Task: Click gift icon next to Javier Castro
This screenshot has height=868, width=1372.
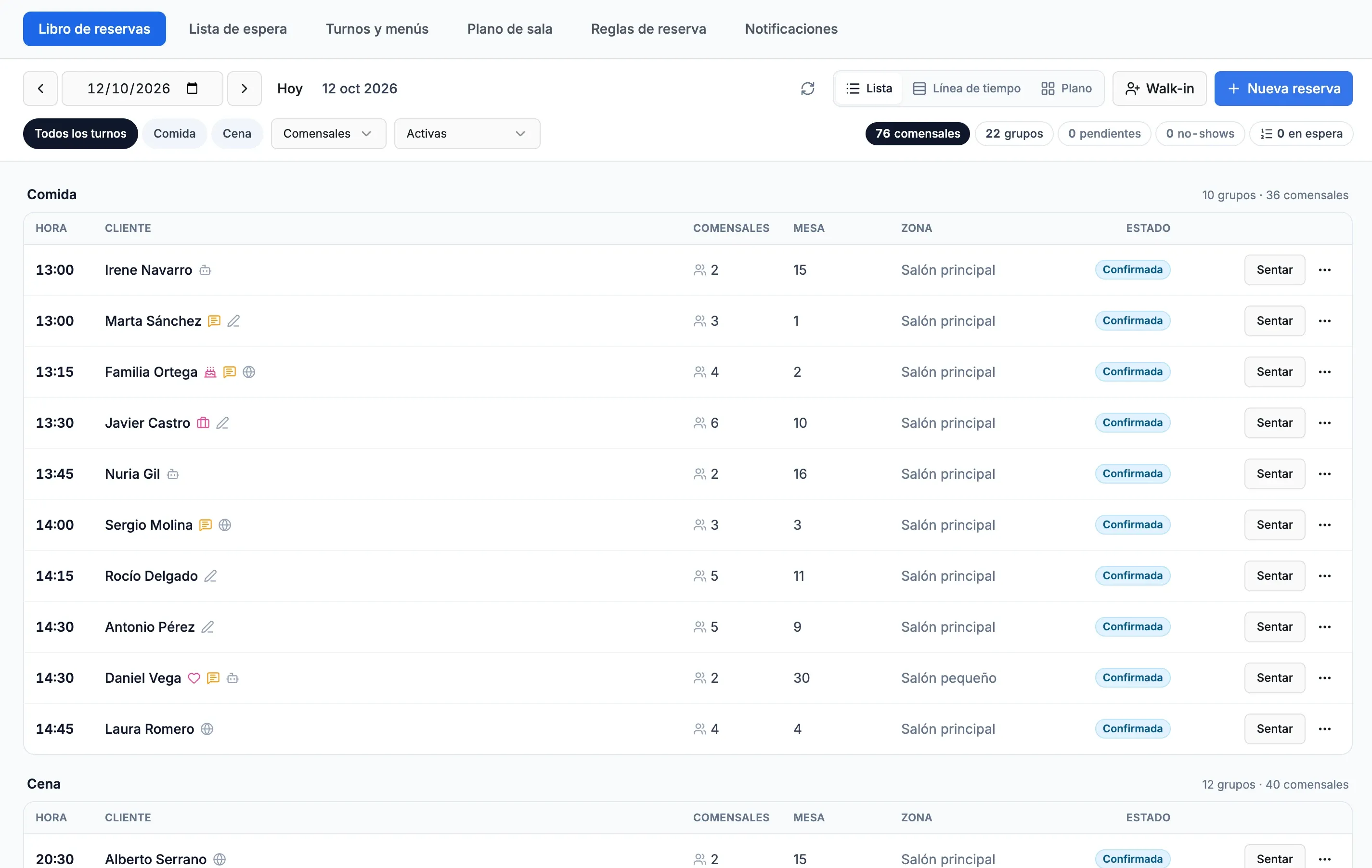Action: point(203,422)
